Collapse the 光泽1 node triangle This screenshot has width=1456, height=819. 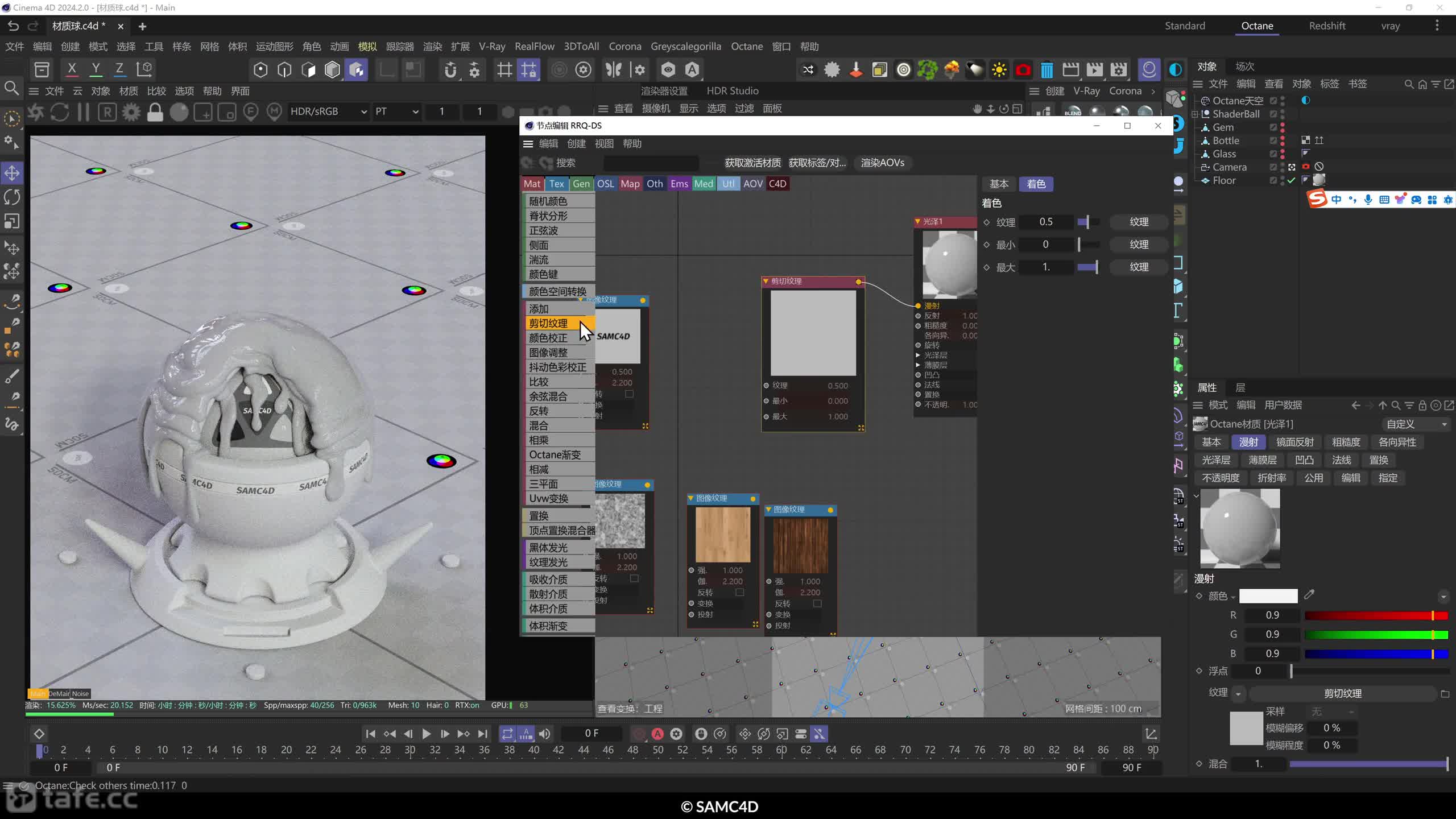pyautogui.click(x=917, y=222)
